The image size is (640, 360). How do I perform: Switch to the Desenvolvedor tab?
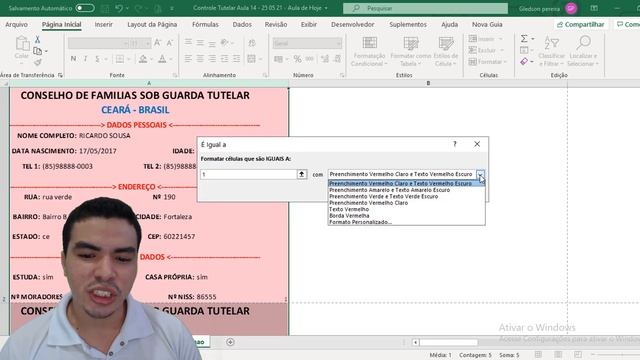pyautogui.click(x=353, y=24)
